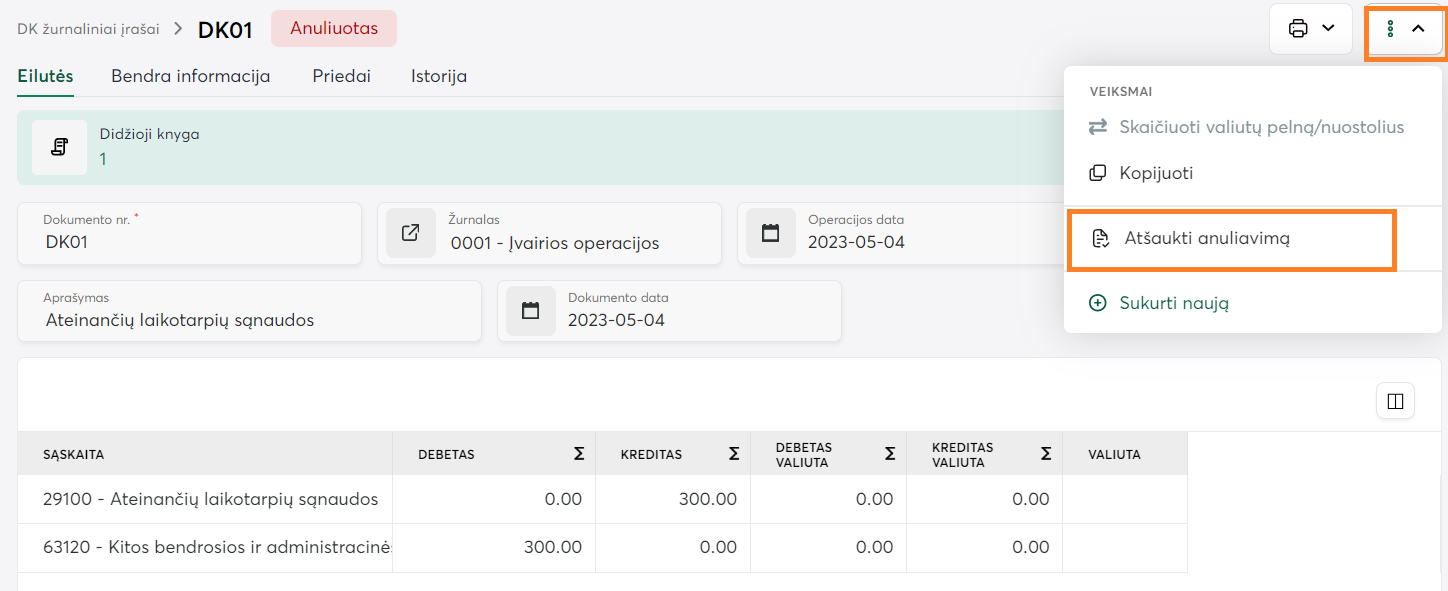Open calendar for Operacijos data
The width and height of the screenshot is (1448, 591).
tap(770, 233)
